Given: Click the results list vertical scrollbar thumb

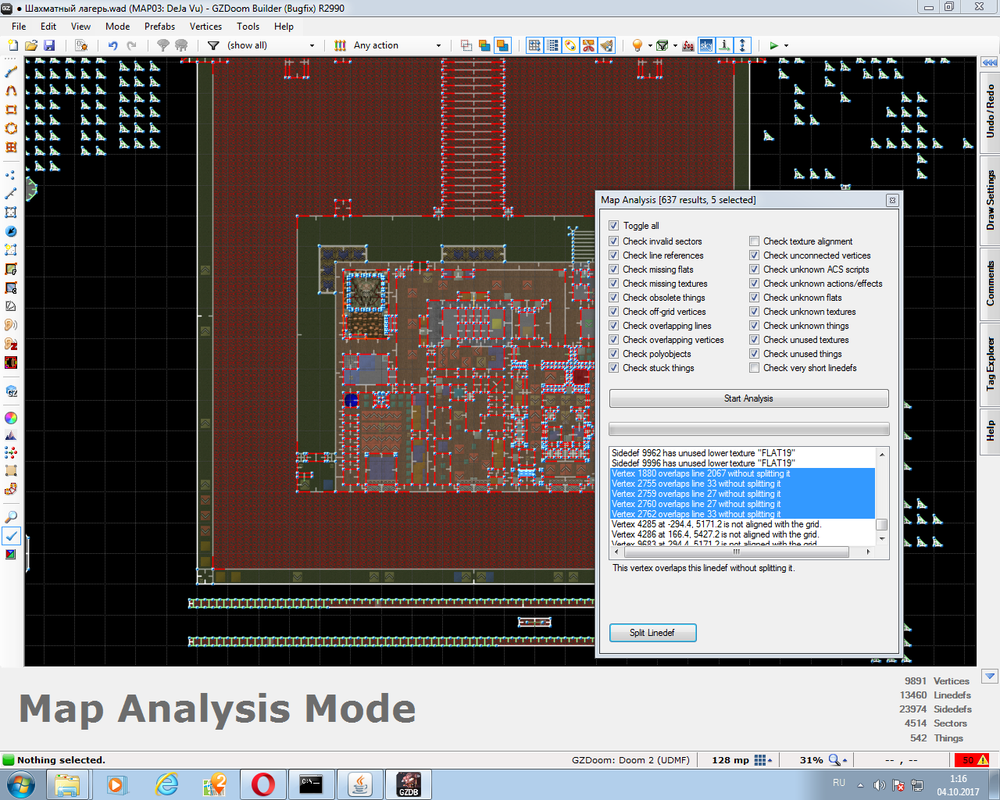Looking at the screenshot, I should [881, 524].
